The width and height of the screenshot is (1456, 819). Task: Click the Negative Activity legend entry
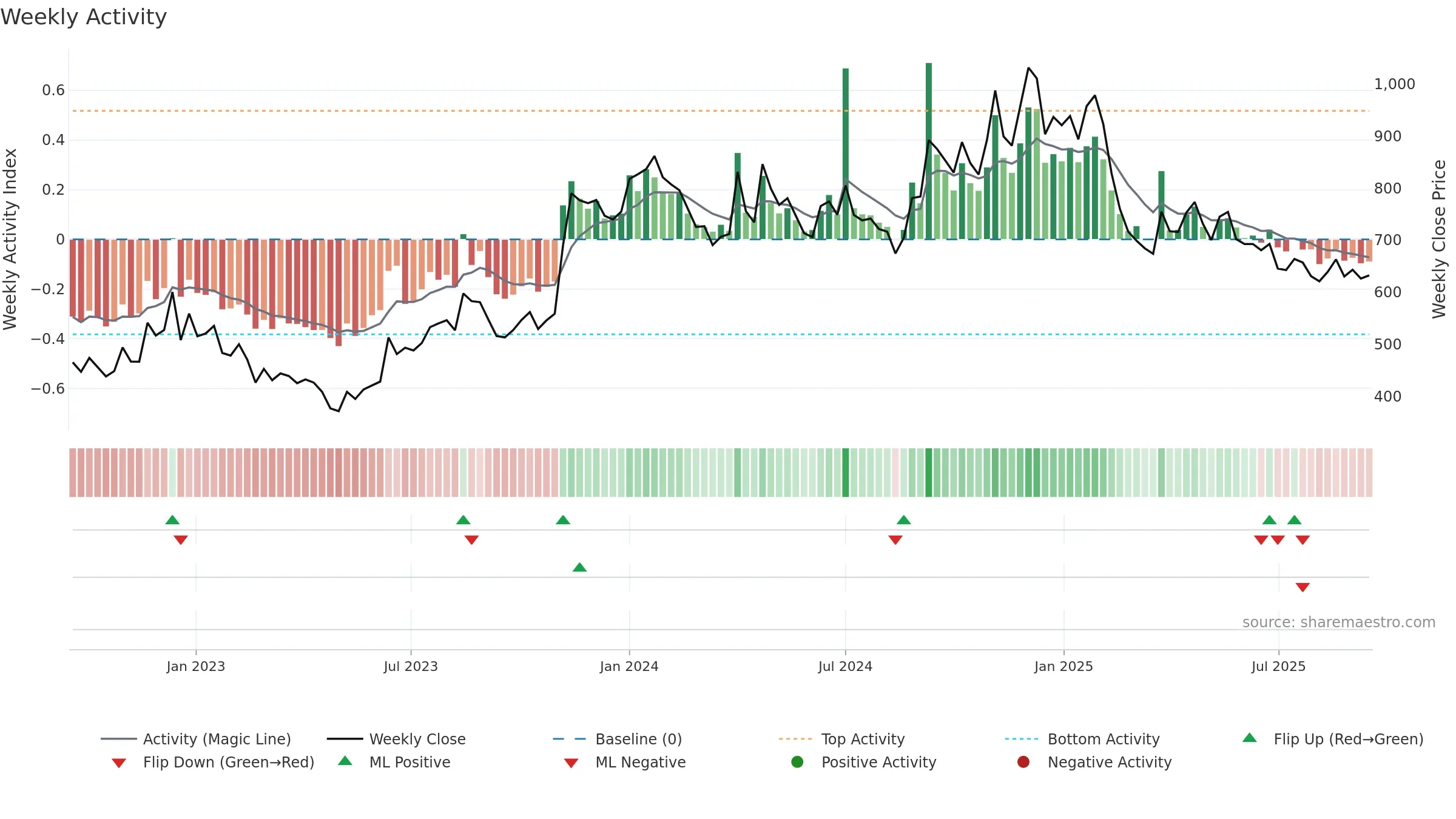point(1094,762)
